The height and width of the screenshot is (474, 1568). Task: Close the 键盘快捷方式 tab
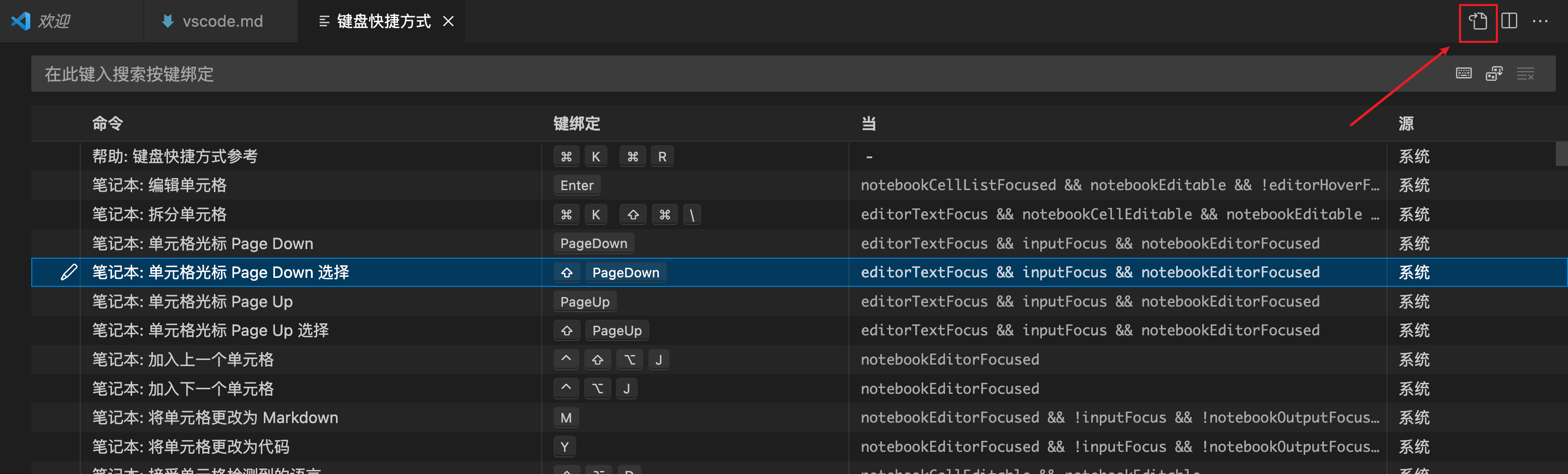448,21
